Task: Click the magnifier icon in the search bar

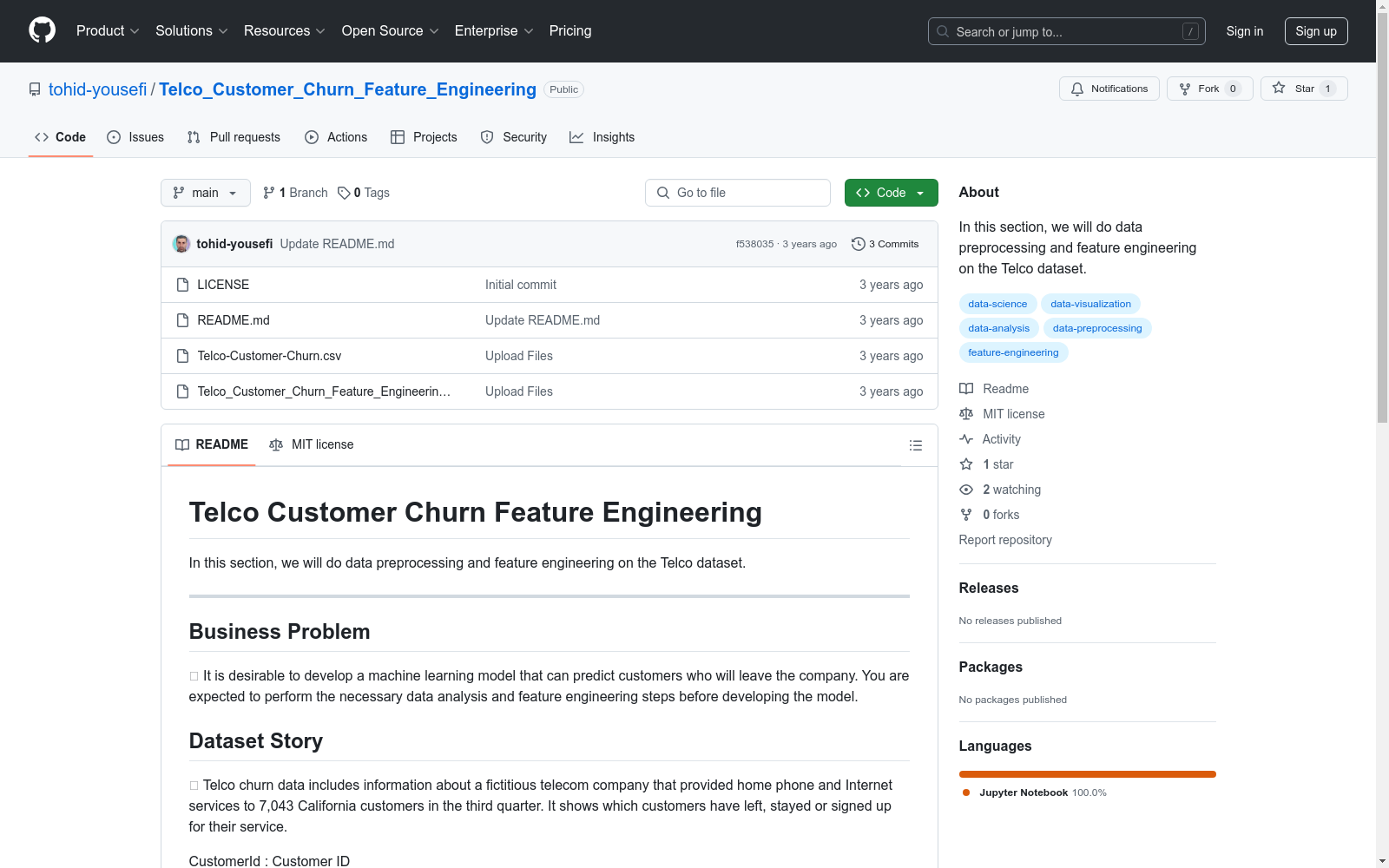Action: [x=943, y=31]
